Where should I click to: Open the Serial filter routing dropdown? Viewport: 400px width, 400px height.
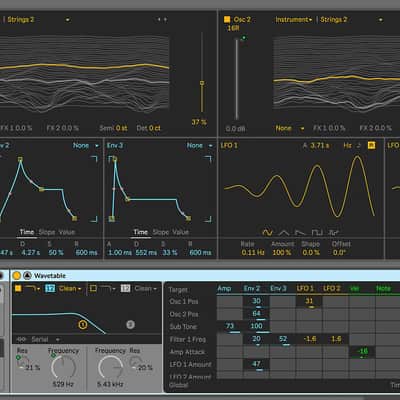[x=46, y=339]
